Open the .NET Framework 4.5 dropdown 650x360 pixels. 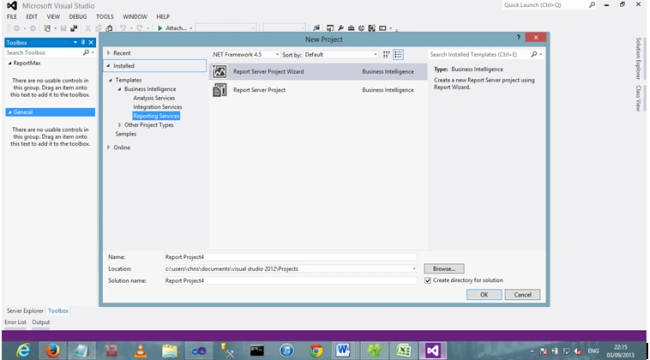coord(245,54)
